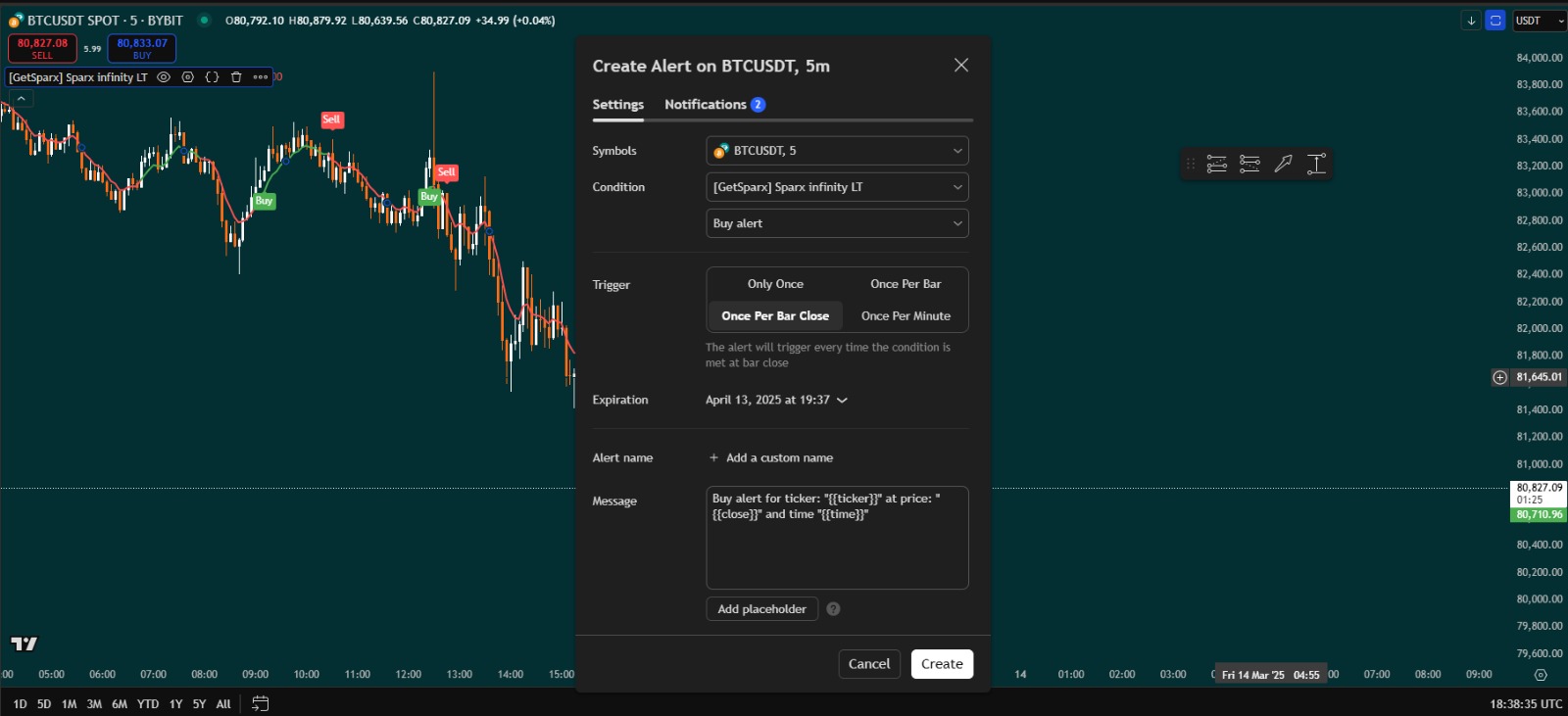This screenshot has width=1568, height=716.
Task: Click the green market status dot
Action: (x=204, y=20)
